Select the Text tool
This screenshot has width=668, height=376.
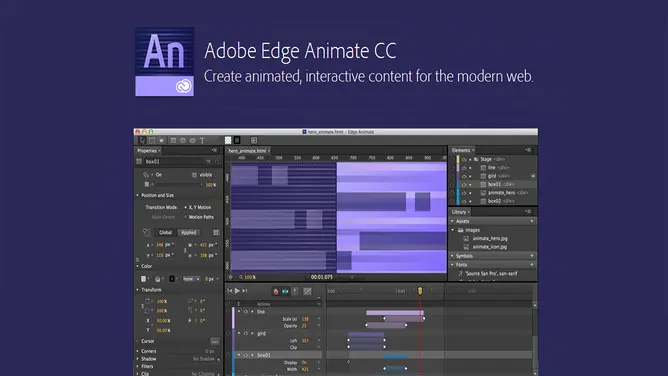[202, 140]
